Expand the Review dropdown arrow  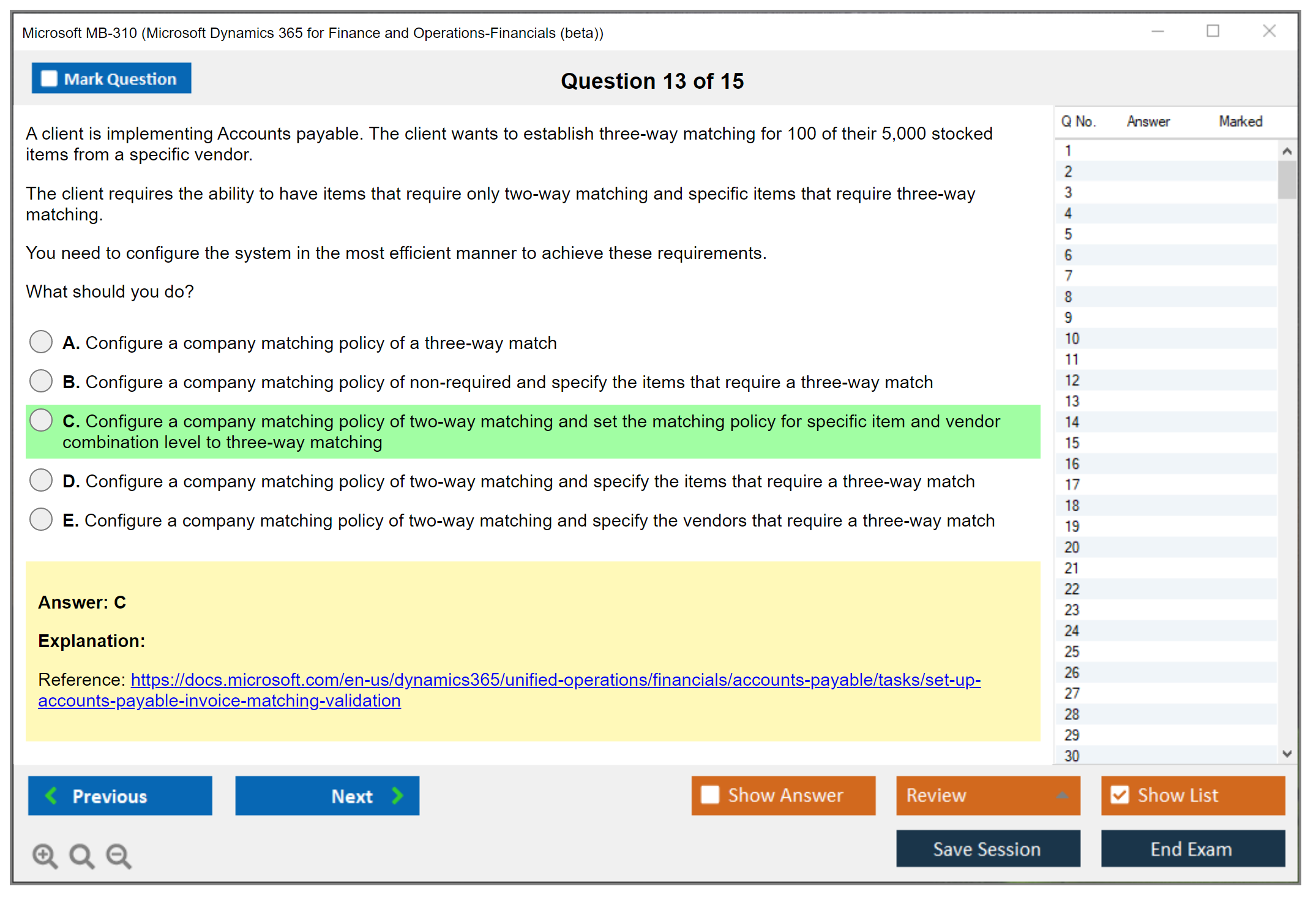1062,795
